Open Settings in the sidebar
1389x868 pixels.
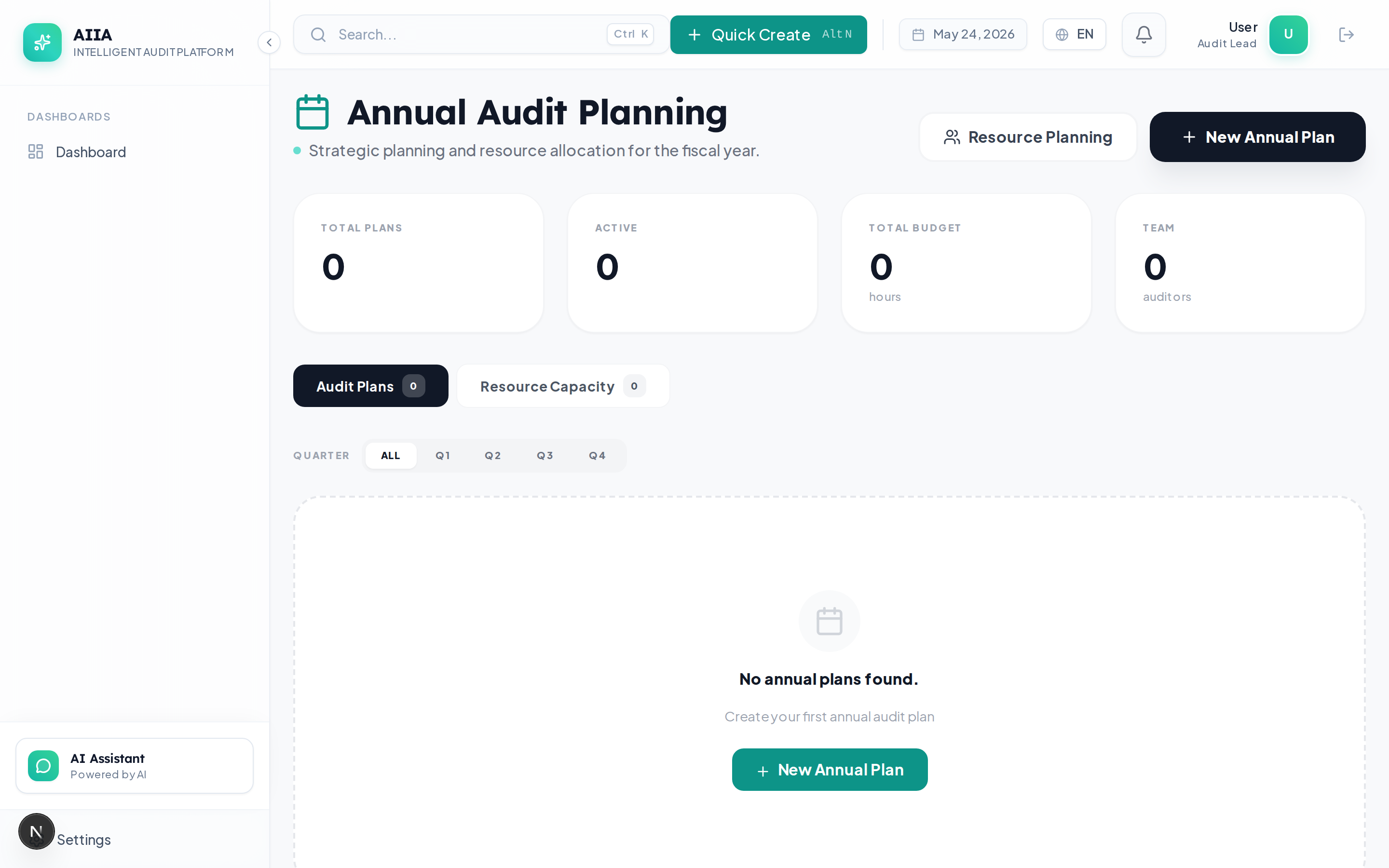click(x=84, y=839)
